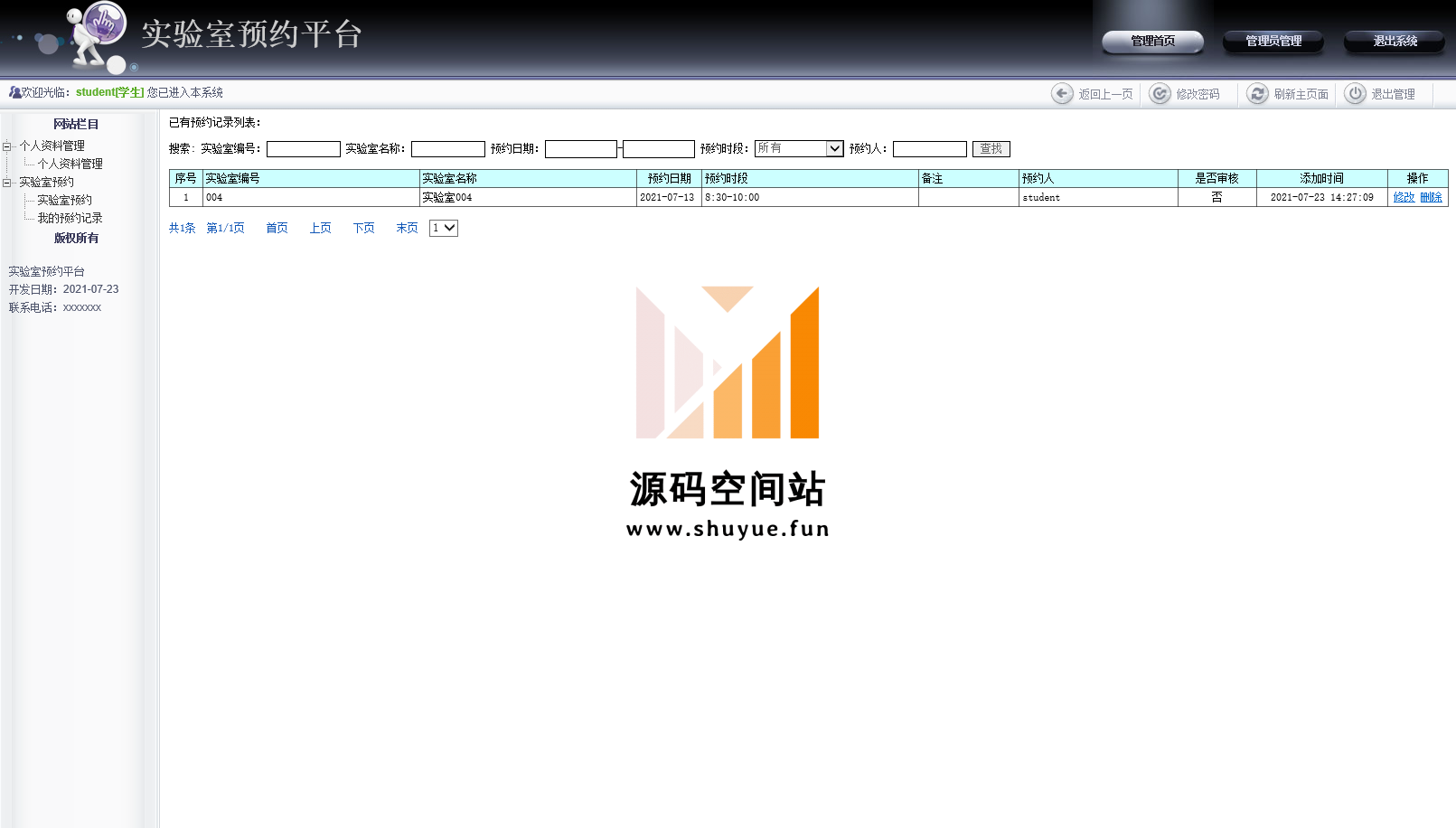Click the 个人资料管理 parent category label

pos(52,146)
